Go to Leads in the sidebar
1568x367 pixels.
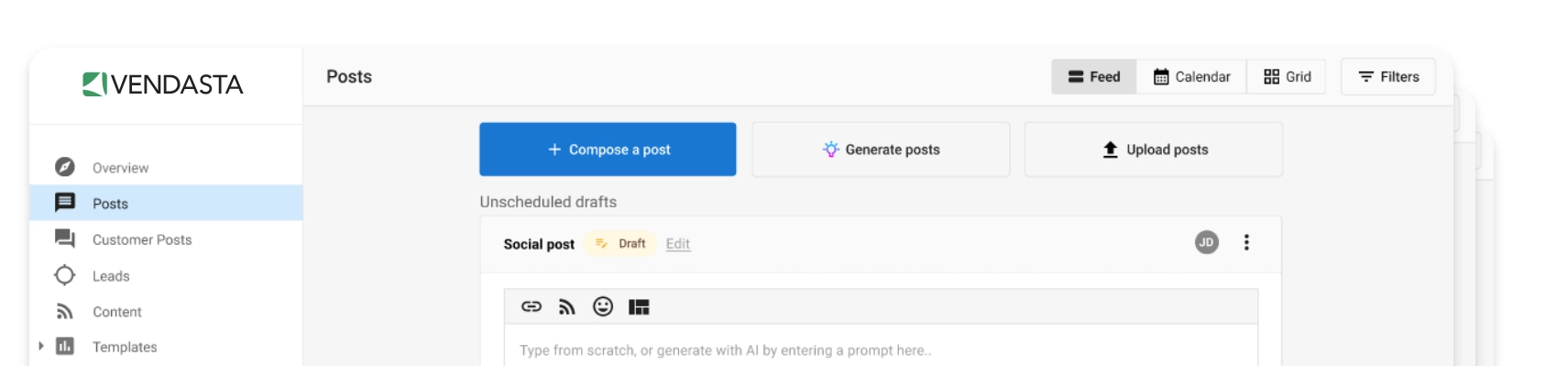tap(111, 276)
